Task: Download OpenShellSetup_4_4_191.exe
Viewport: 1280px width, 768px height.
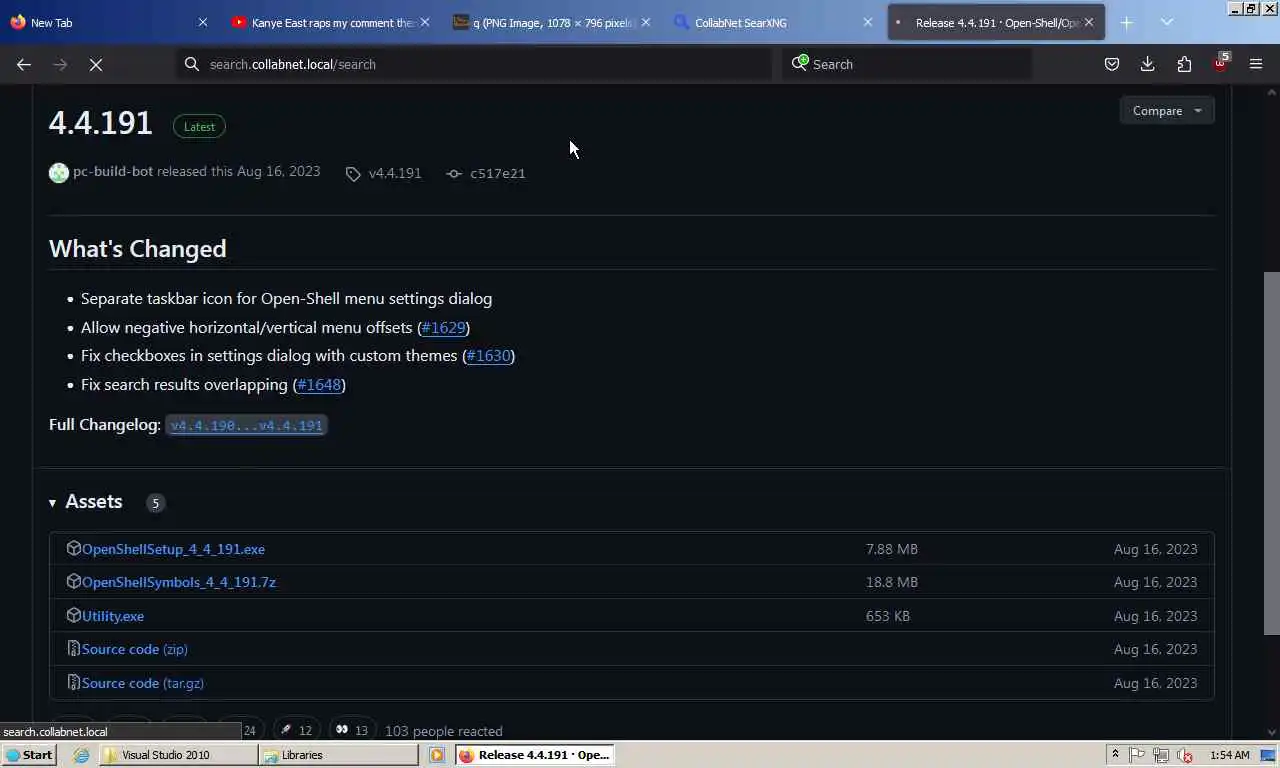Action: tap(173, 549)
